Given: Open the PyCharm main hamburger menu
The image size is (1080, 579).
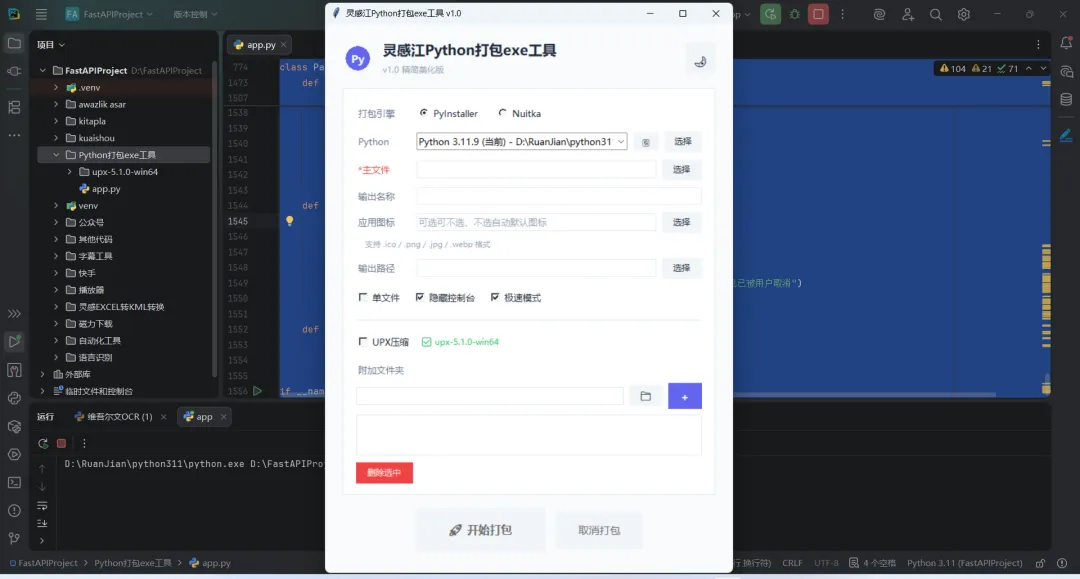Looking at the screenshot, I should 41,14.
